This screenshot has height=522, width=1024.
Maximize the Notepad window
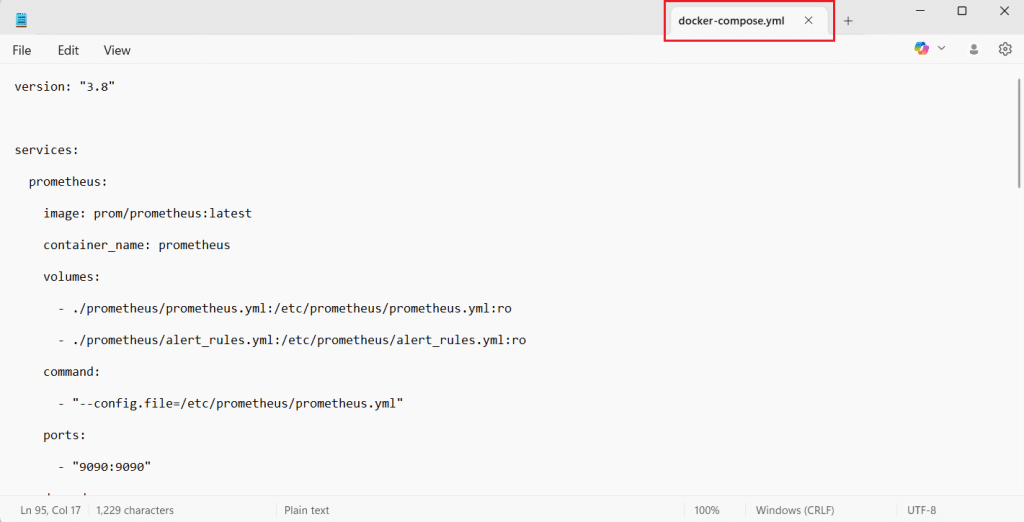[962, 11]
